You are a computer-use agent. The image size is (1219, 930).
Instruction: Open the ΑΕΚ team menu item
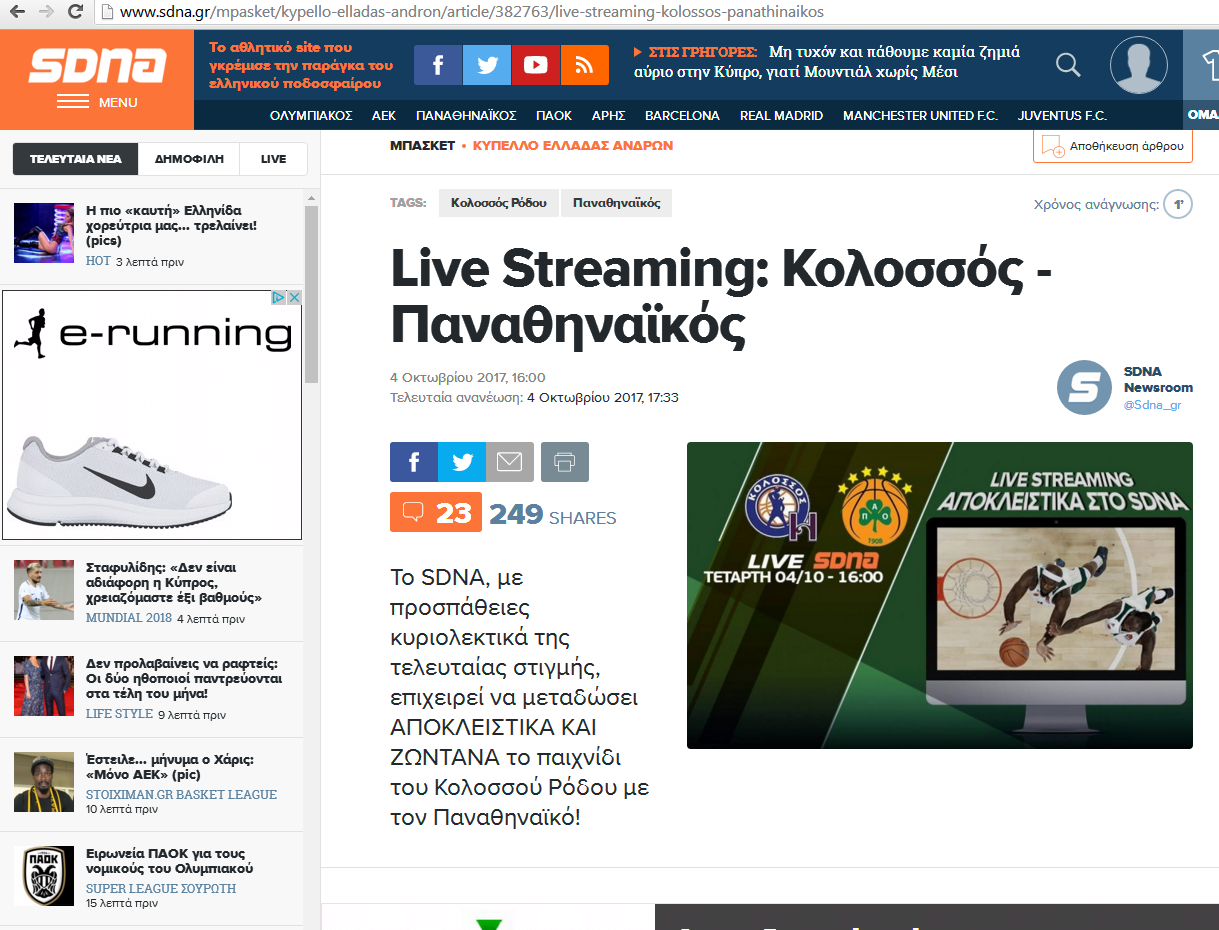tap(384, 115)
